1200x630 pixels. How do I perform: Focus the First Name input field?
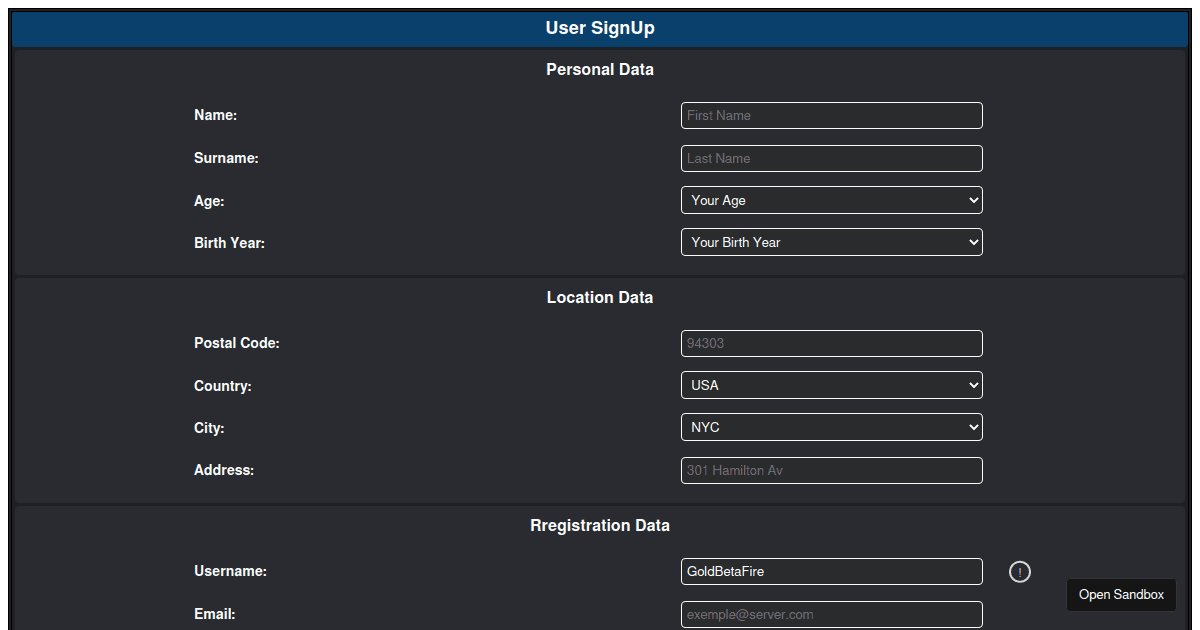[x=832, y=115]
